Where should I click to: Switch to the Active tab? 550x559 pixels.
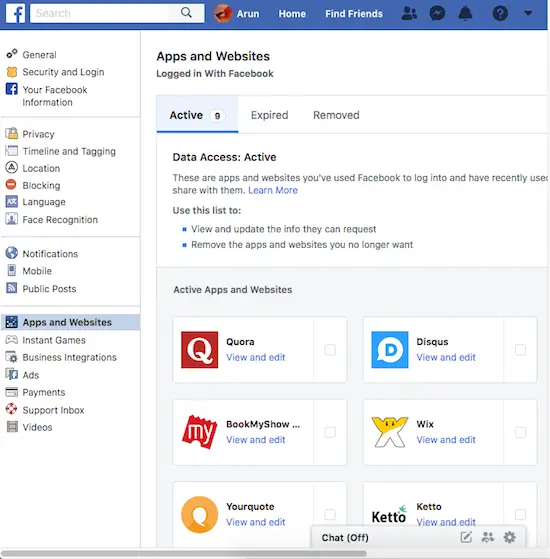197,115
